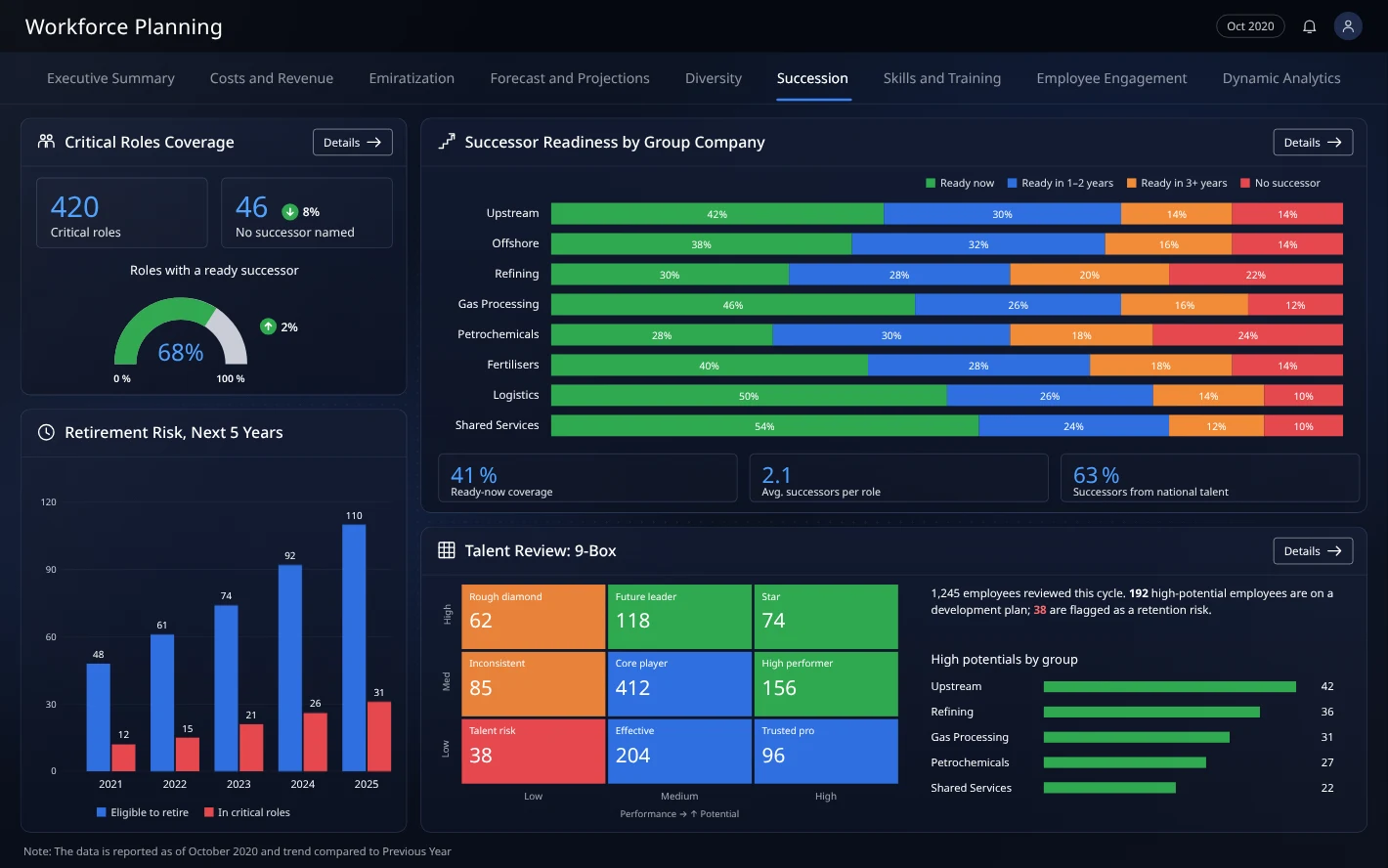Screen dimensions: 1388x868
Task: Toggle the Ready in 1–2 years legend swatch
Action: [x=1012, y=183]
